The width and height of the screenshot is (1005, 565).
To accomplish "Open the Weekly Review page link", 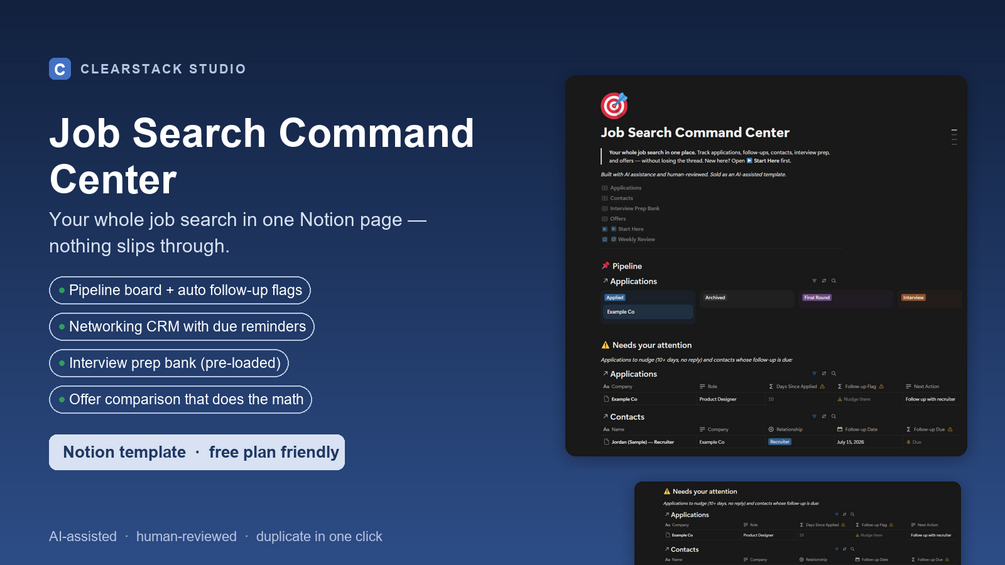I will click(x=629, y=239).
